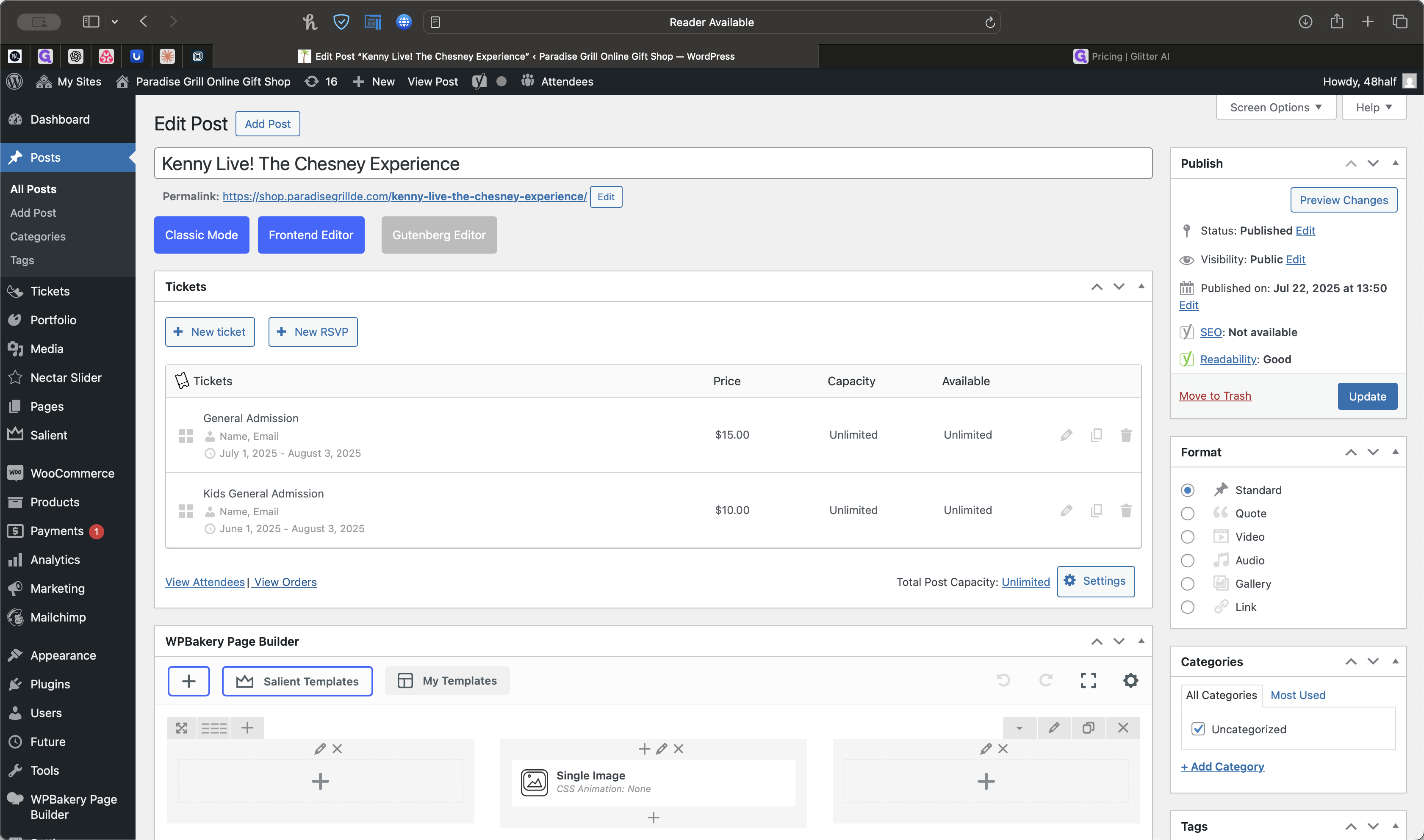Open the Help dropdown panel

(1374, 108)
